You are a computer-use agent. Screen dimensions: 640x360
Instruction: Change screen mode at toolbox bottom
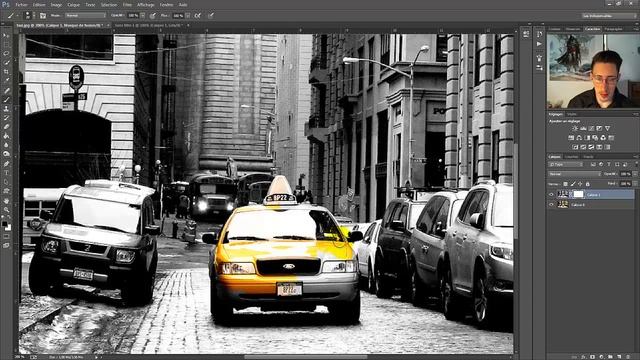point(6,245)
